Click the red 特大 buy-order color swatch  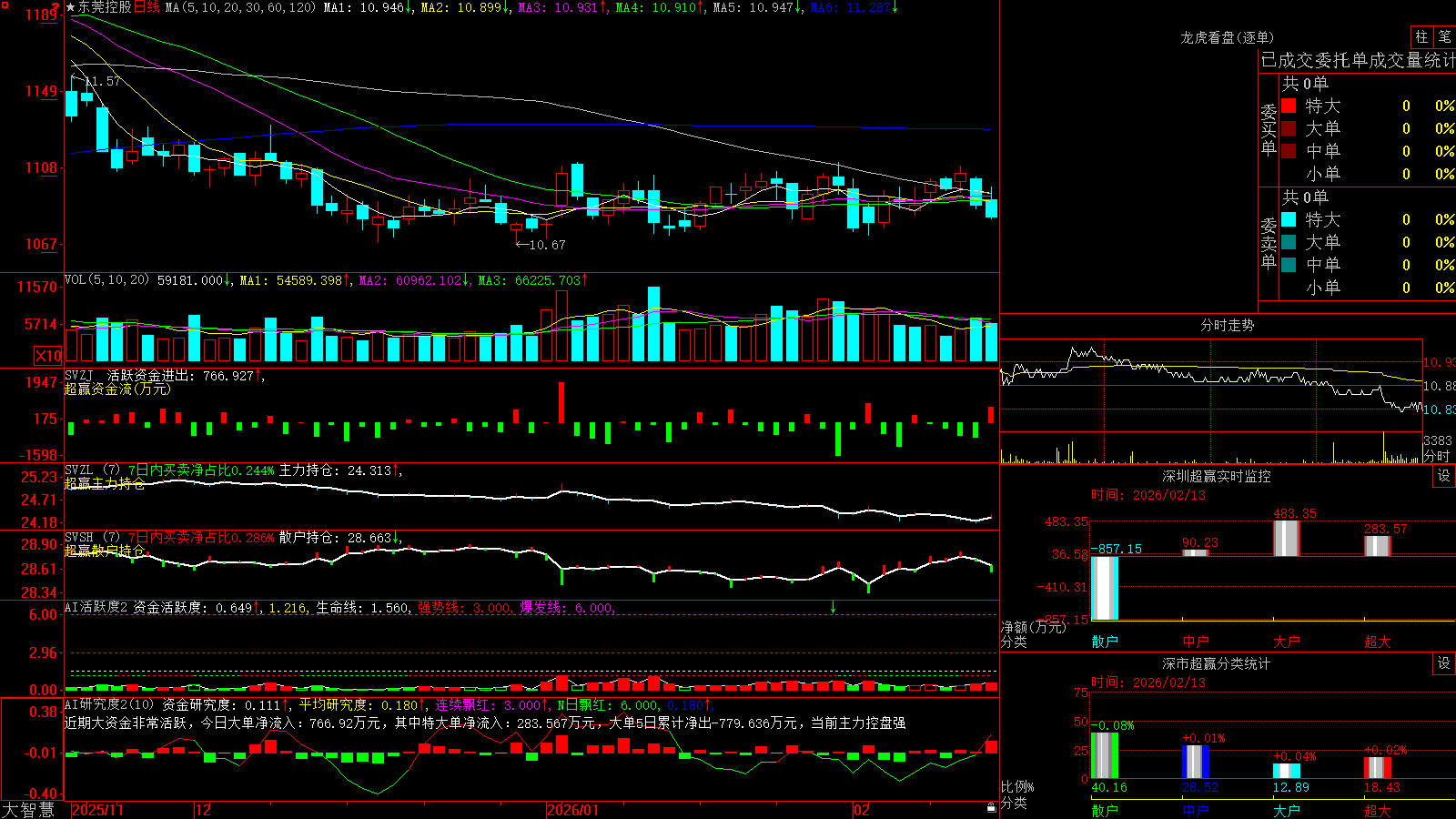point(1289,106)
